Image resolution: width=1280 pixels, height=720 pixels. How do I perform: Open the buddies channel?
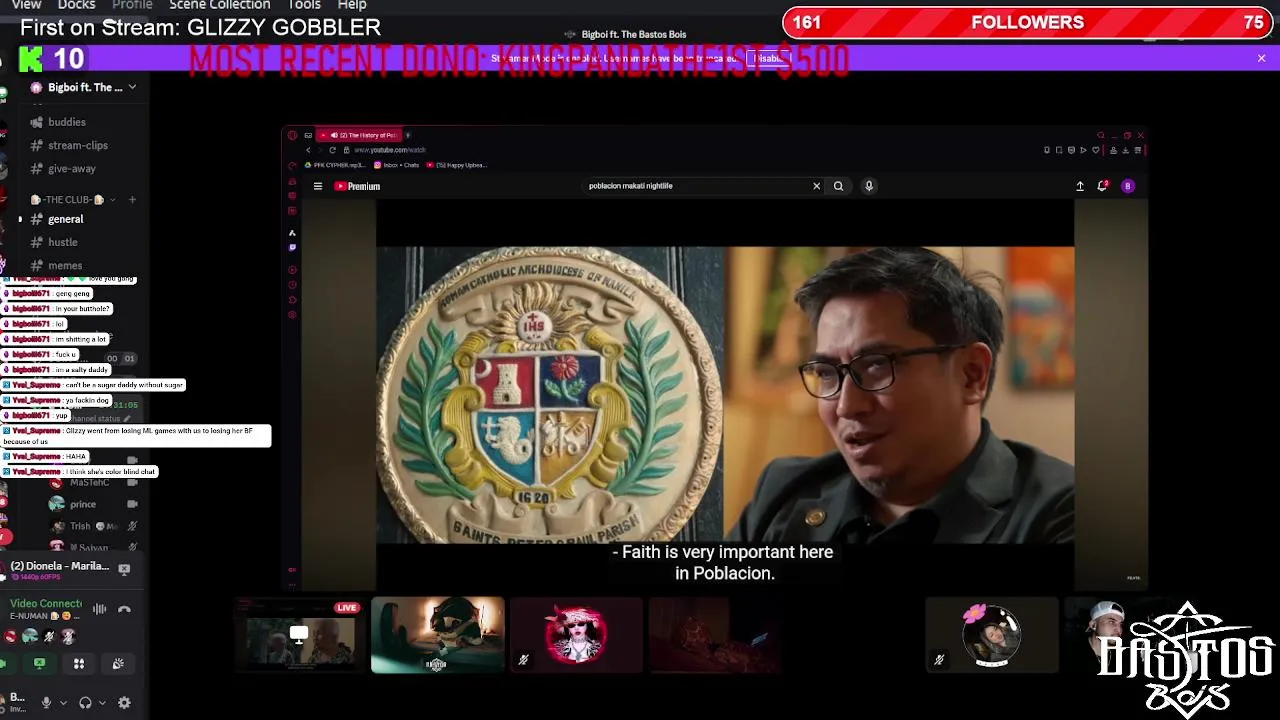[x=67, y=122]
